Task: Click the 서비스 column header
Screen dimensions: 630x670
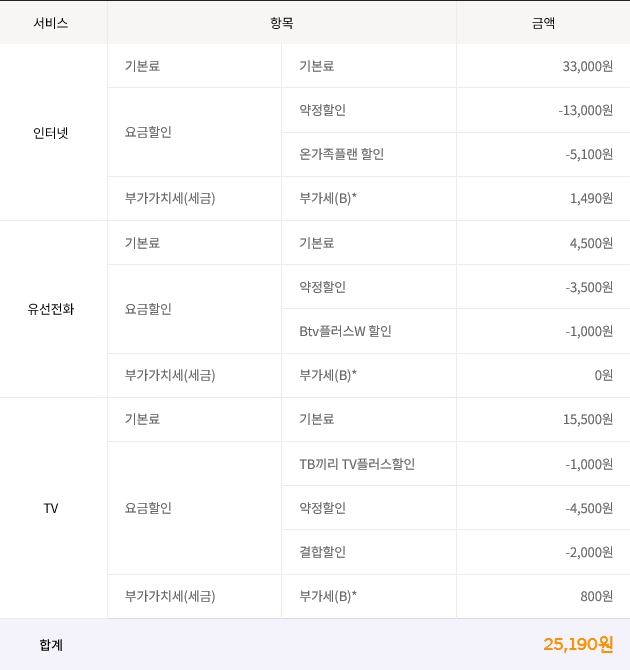Action: [51, 22]
